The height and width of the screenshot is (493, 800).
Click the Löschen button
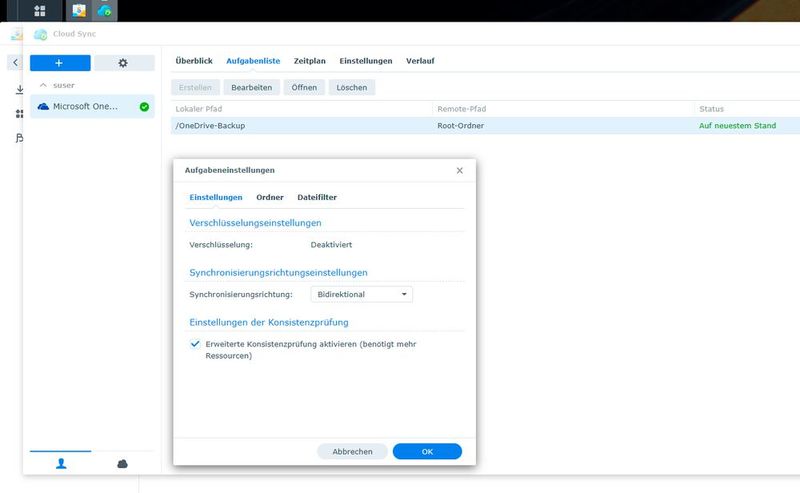click(352, 87)
